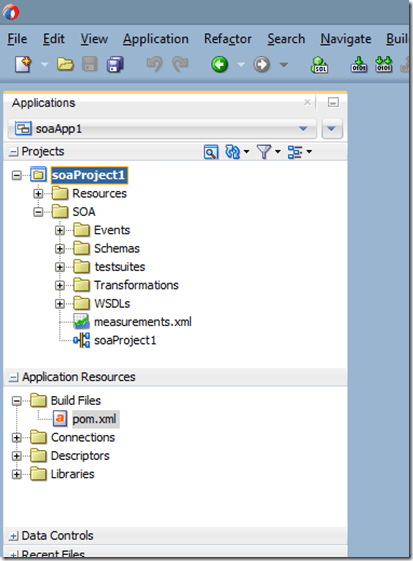Open the Navigate menu

(x=346, y=39)
